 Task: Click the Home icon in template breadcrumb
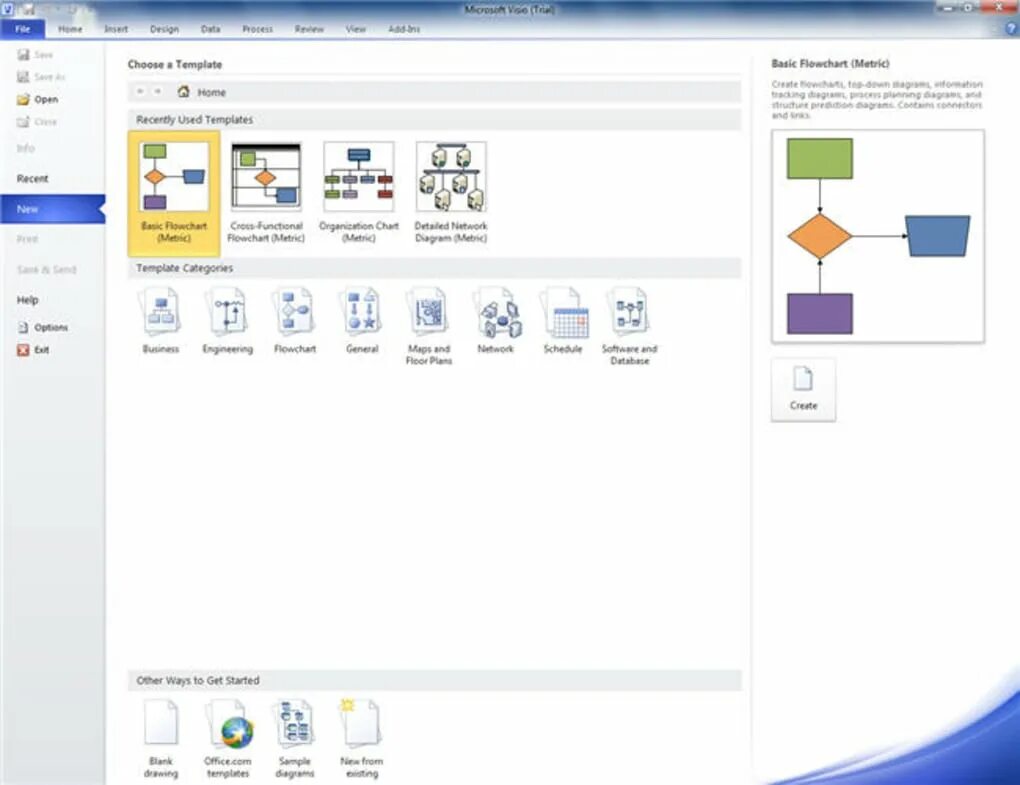click(183, 92)
